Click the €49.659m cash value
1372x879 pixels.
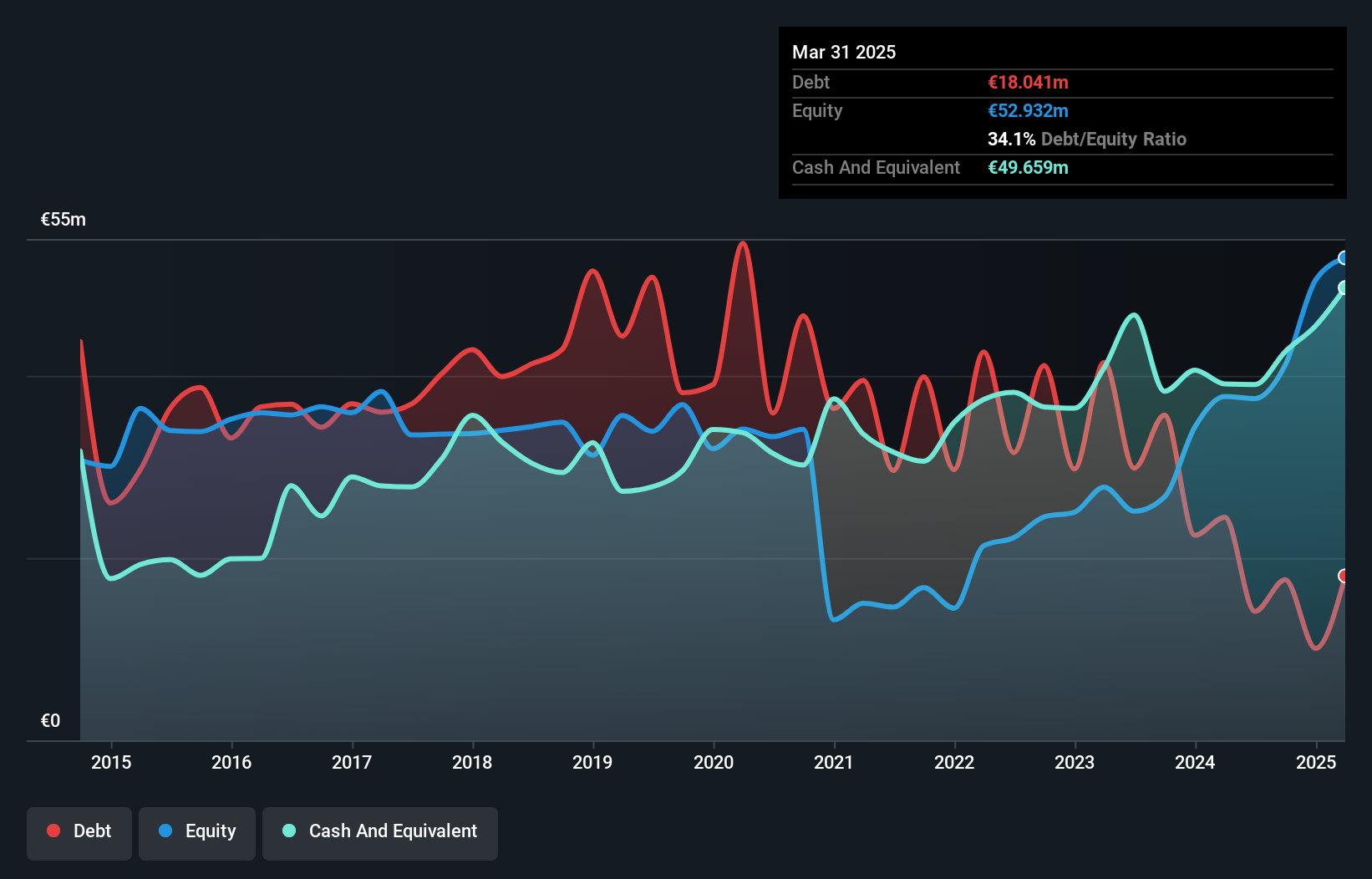(x=1028, y=167)
